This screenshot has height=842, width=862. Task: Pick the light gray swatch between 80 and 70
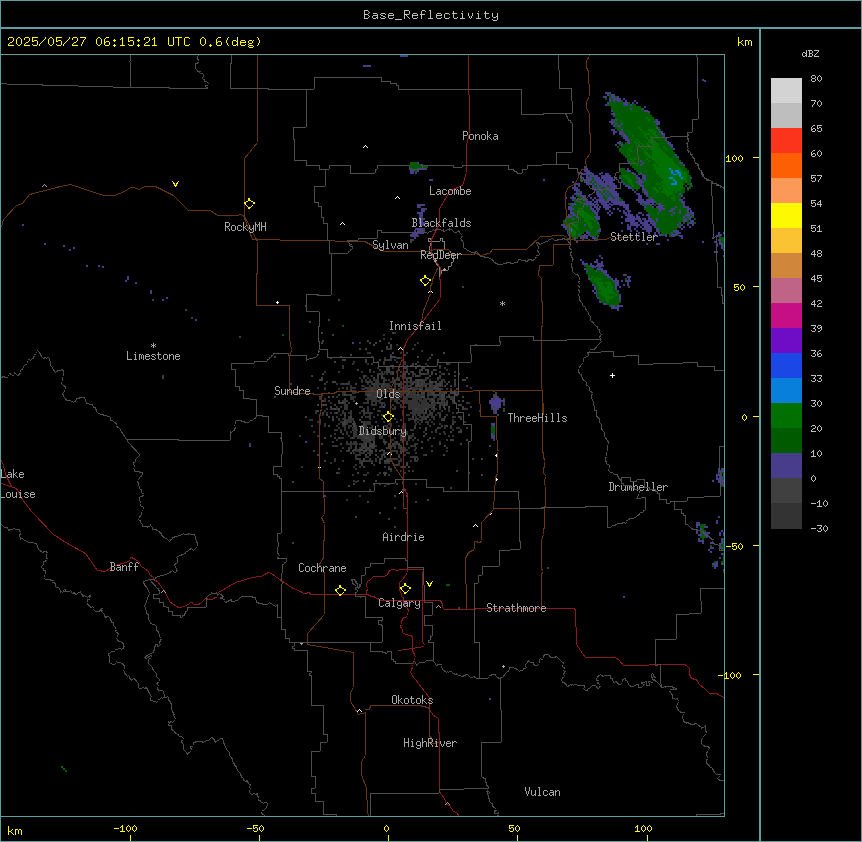[x=786, y=91]
